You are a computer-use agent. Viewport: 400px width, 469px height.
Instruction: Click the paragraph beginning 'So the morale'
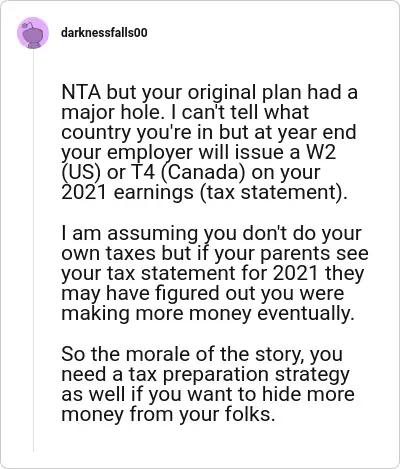pyautogui.click(x=208, y=384)
